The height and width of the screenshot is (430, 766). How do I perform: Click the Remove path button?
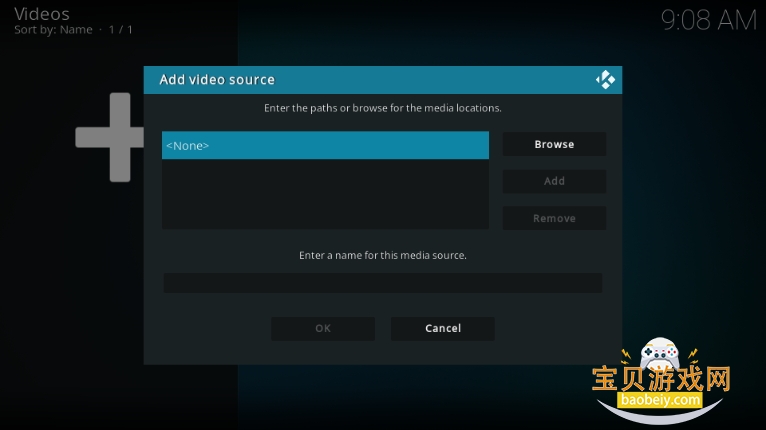point(554,218)
